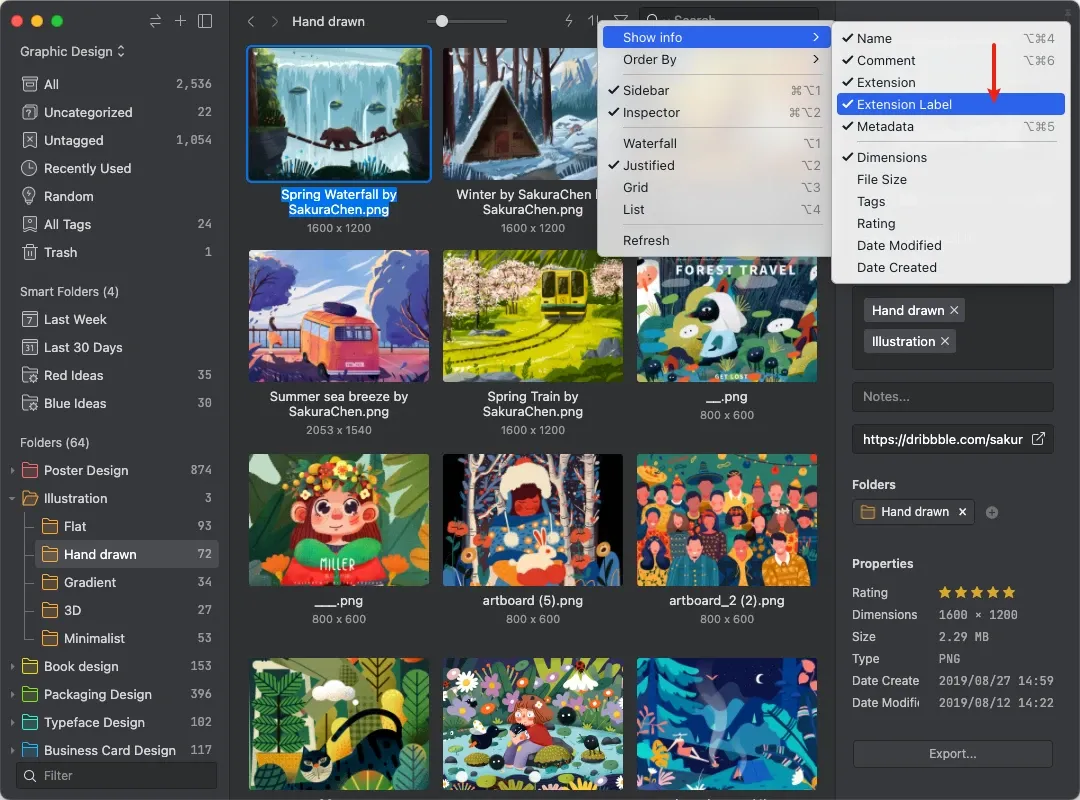
Task: Select Grid layout in menu
Action: point(714,187)
